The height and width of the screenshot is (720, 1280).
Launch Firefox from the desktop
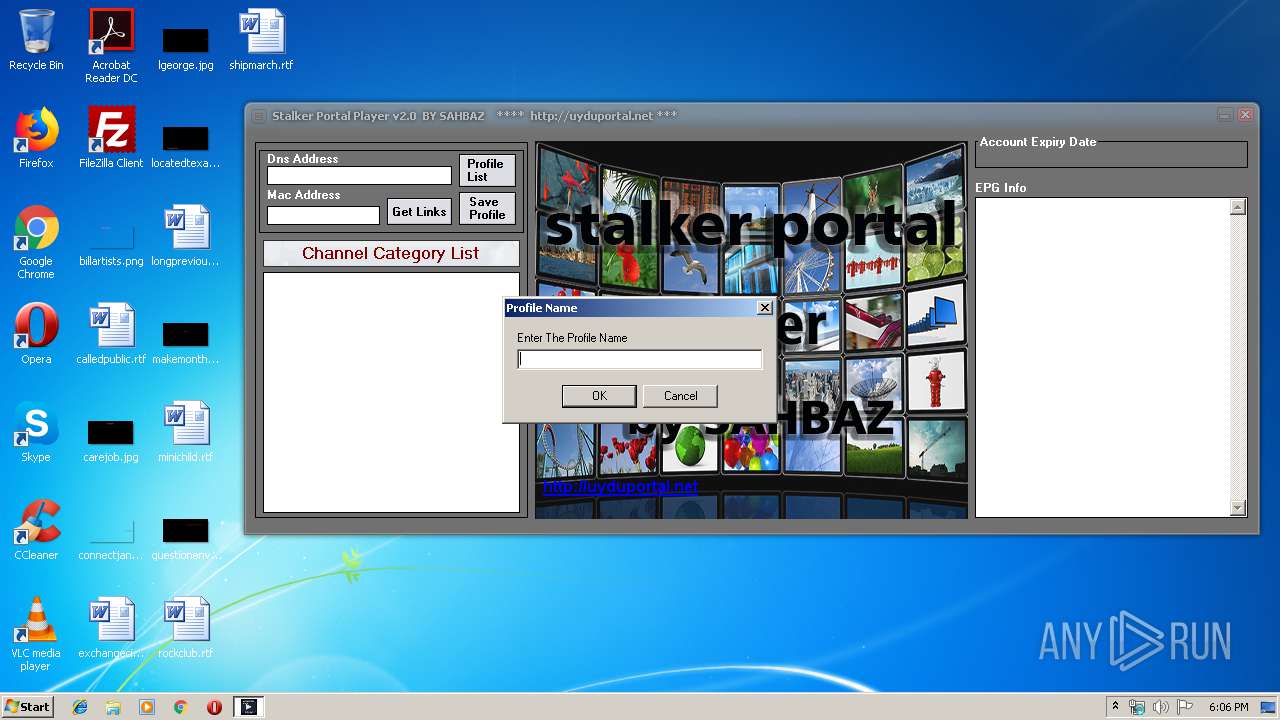coord(36,138)
